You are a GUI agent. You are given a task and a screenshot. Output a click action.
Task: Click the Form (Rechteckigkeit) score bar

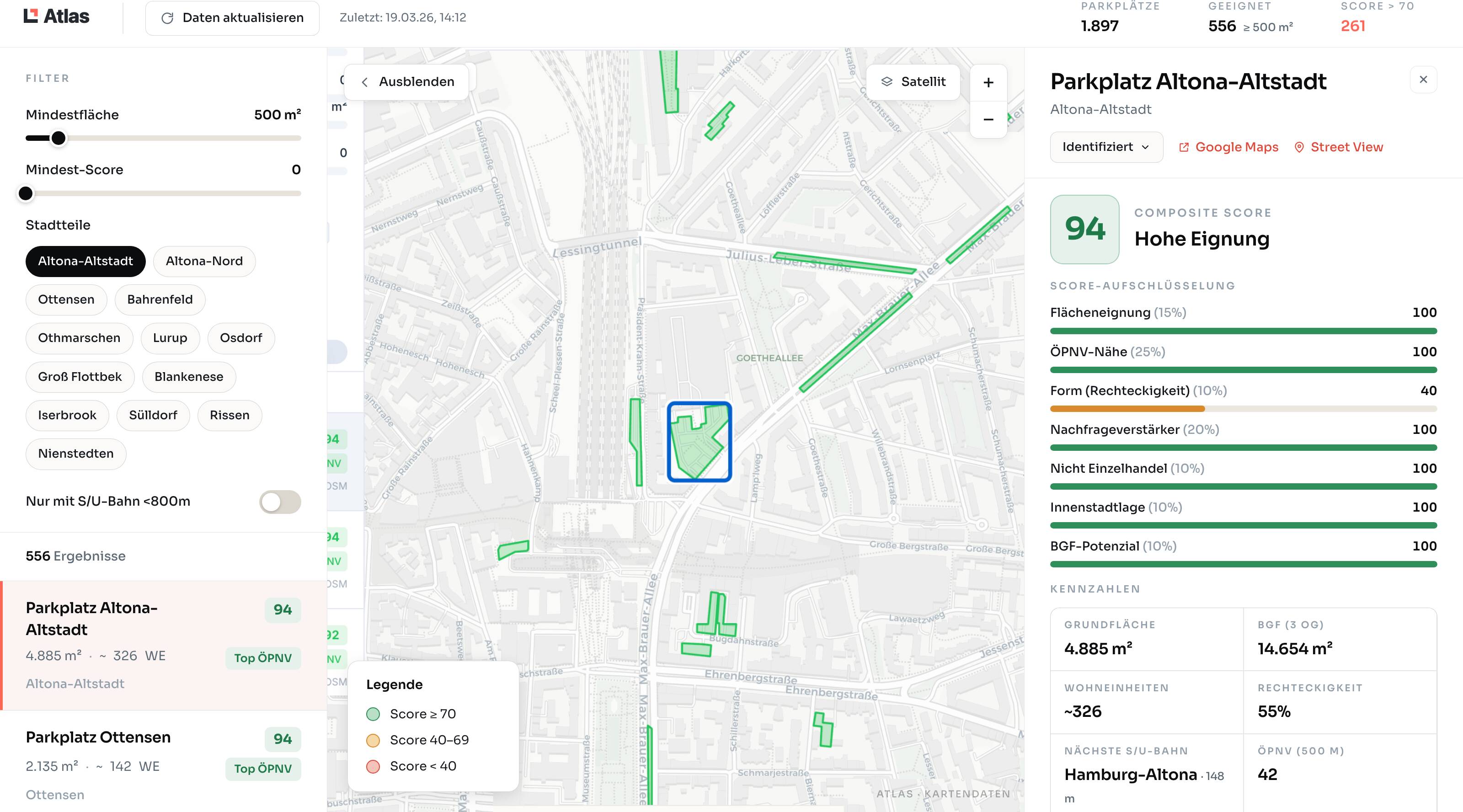point(1243,409)
